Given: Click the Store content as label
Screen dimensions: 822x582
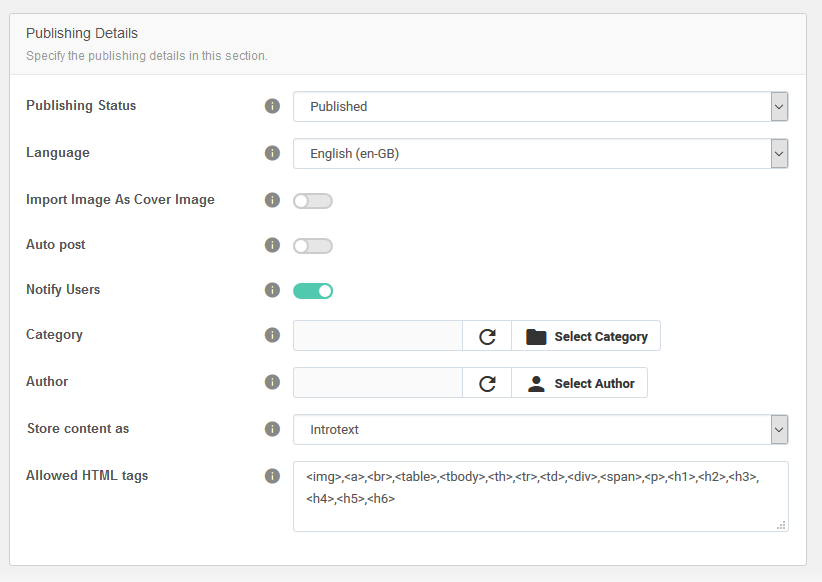Looking at the screenshot, I should click(78, 428).
